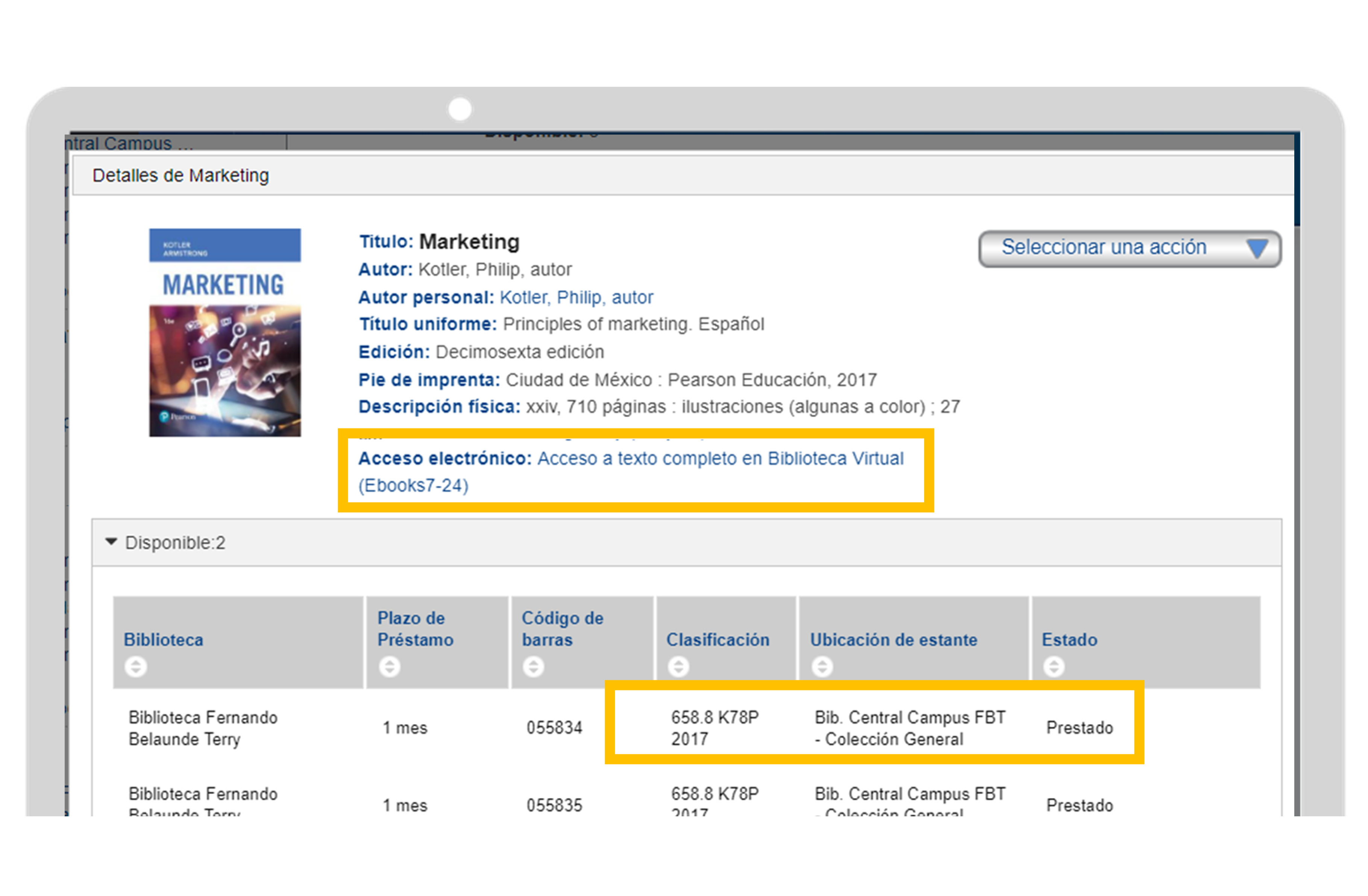Sort by Biblioteca column icon
The height and width of the screenshot is (896, 1368).
(x=136, y=667)
